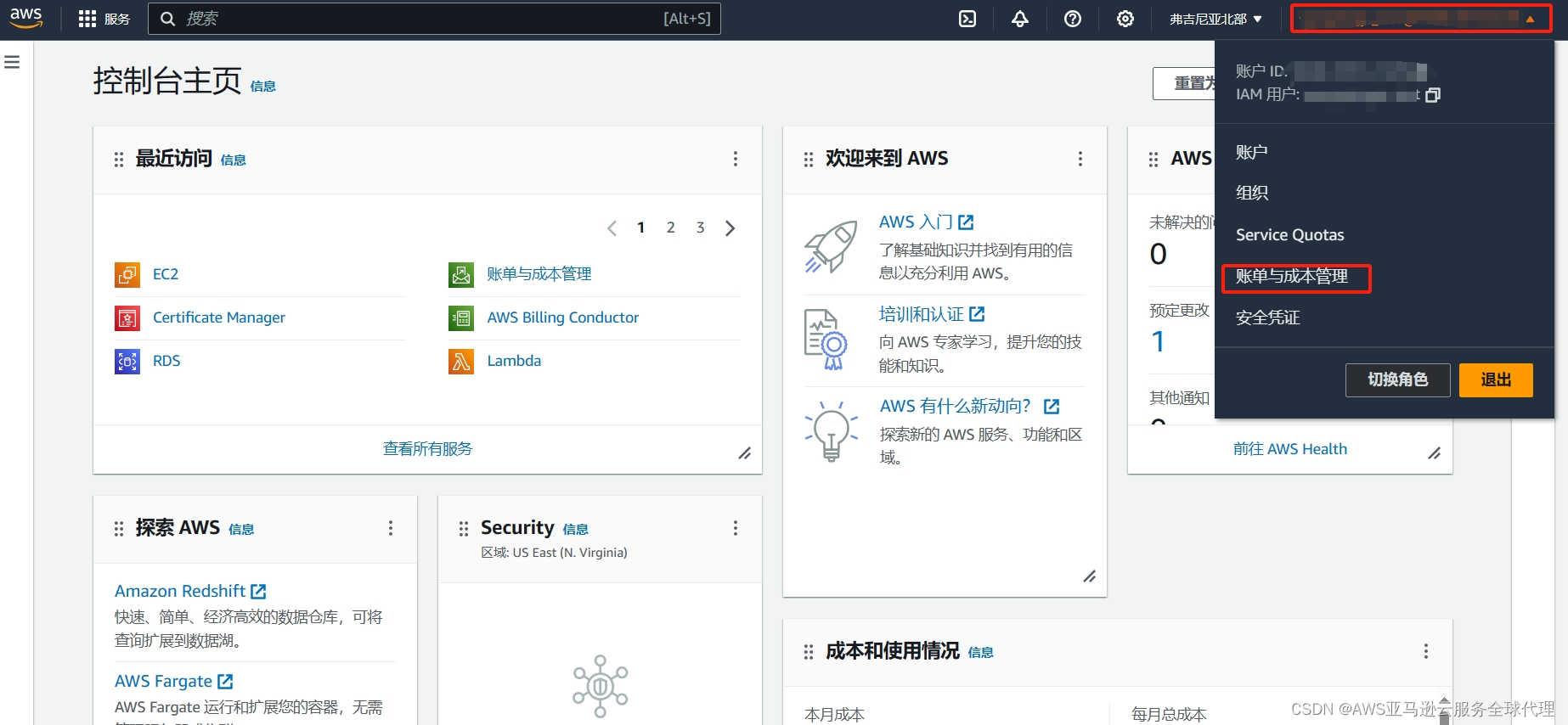Image resolution: width=1568 pixels, height=725 pixels.
Task: Select 账单与成本管理 in account menu
Action: pyautogui.click(x=1291, y=276)
